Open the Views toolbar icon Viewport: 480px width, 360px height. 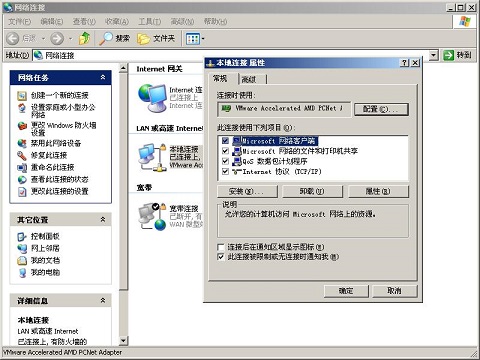coord(193,39)
